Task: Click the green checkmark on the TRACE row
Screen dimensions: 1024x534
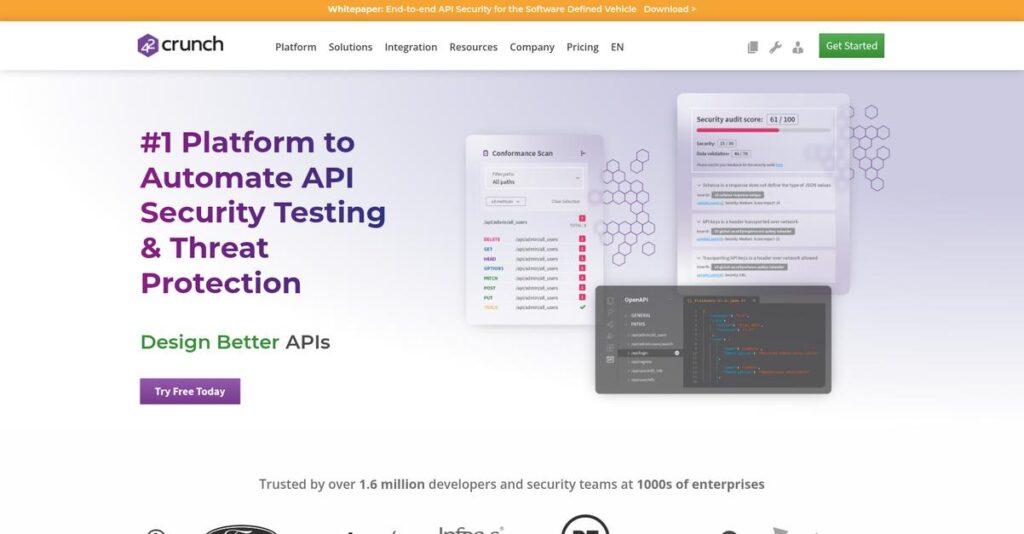Action: (x=582, y=307)
